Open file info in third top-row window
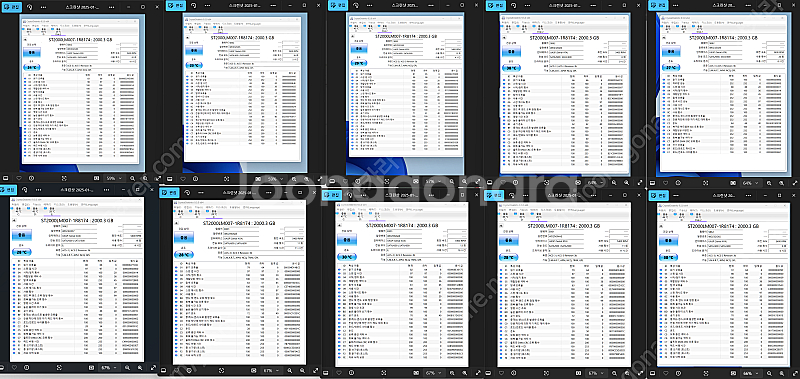The height and width of the screenshot is (379, 800). tap(358, 182)
